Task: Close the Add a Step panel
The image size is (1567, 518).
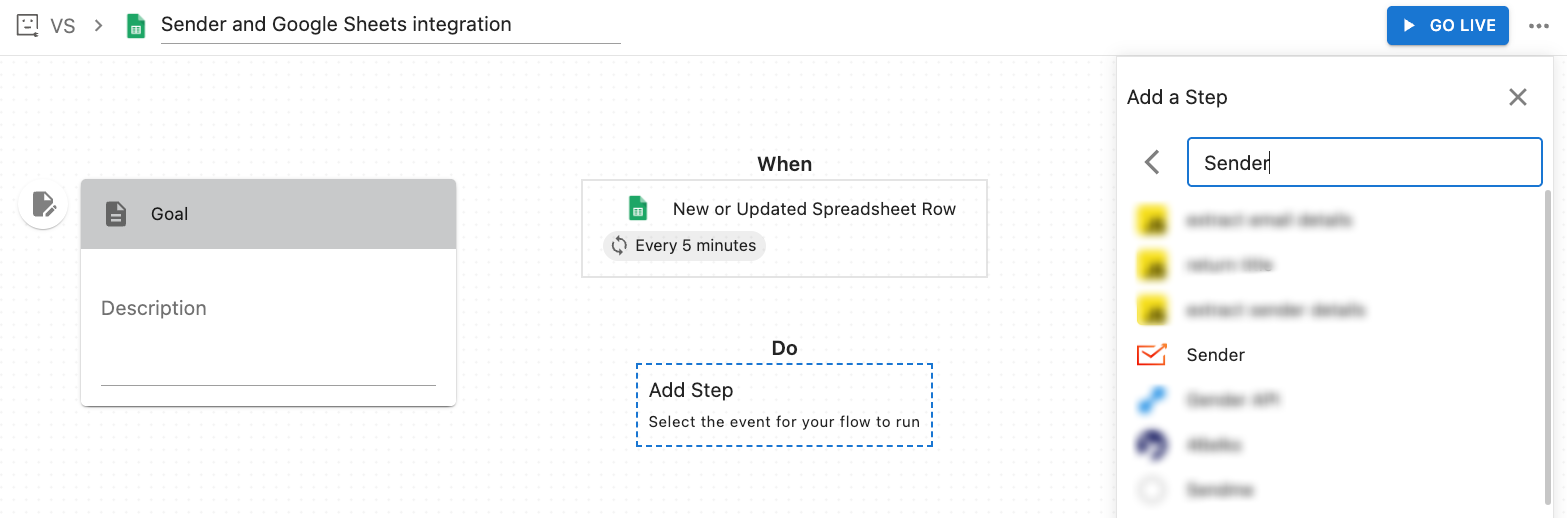Action: tap(1517, 97)
